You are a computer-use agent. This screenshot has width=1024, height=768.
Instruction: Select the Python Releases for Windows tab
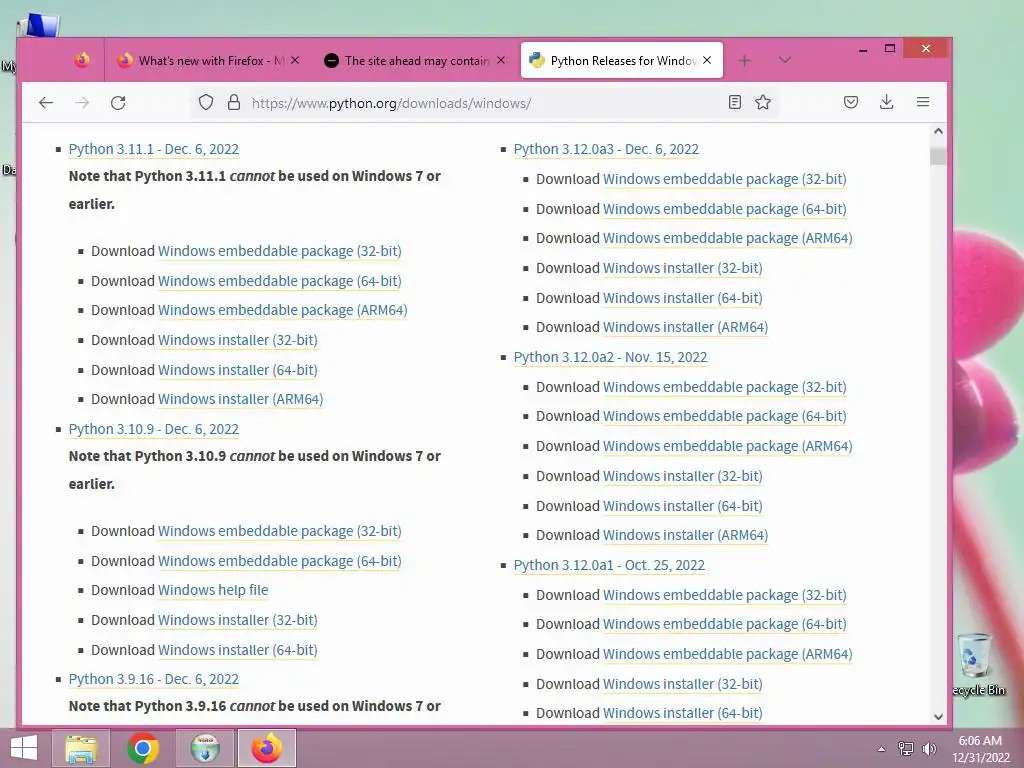tap(622, 61)
